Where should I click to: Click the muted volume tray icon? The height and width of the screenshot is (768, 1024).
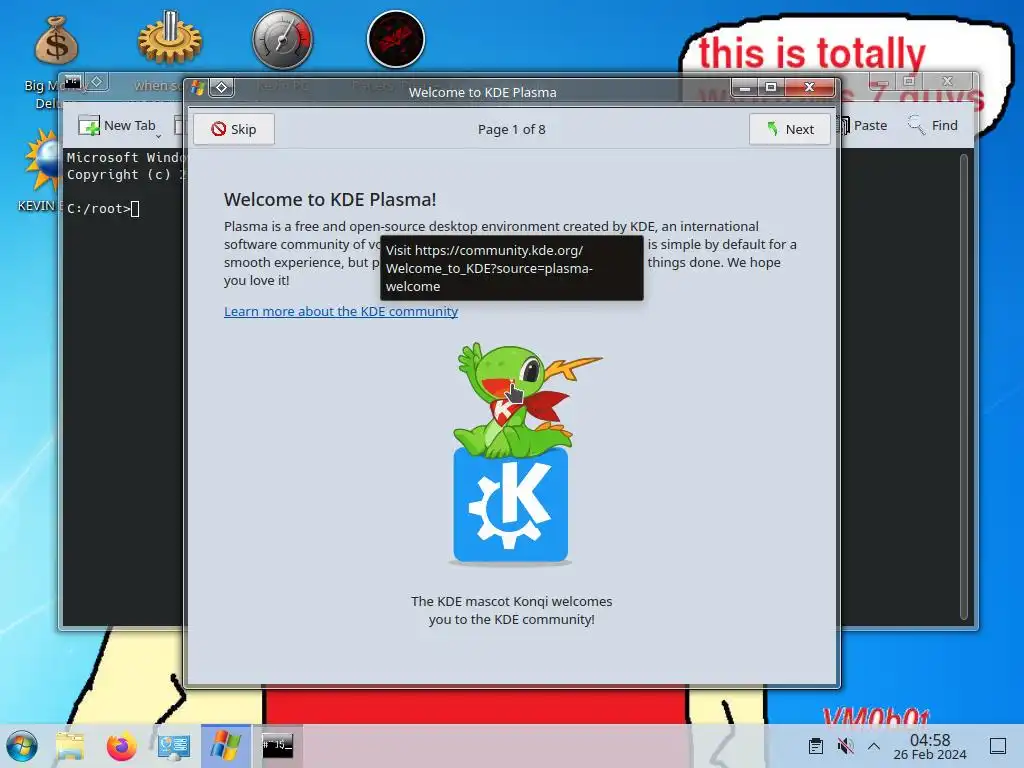pyautogui.click(x=845, y=746)
